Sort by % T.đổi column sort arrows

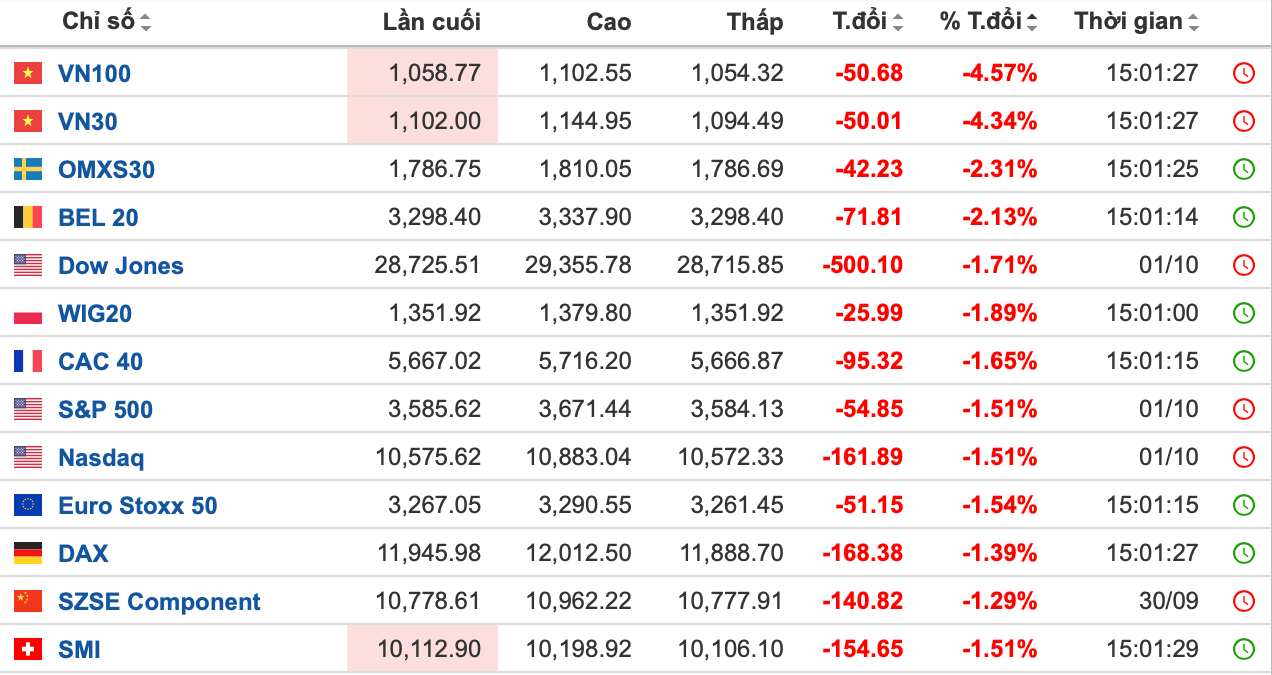(1032, 22)
